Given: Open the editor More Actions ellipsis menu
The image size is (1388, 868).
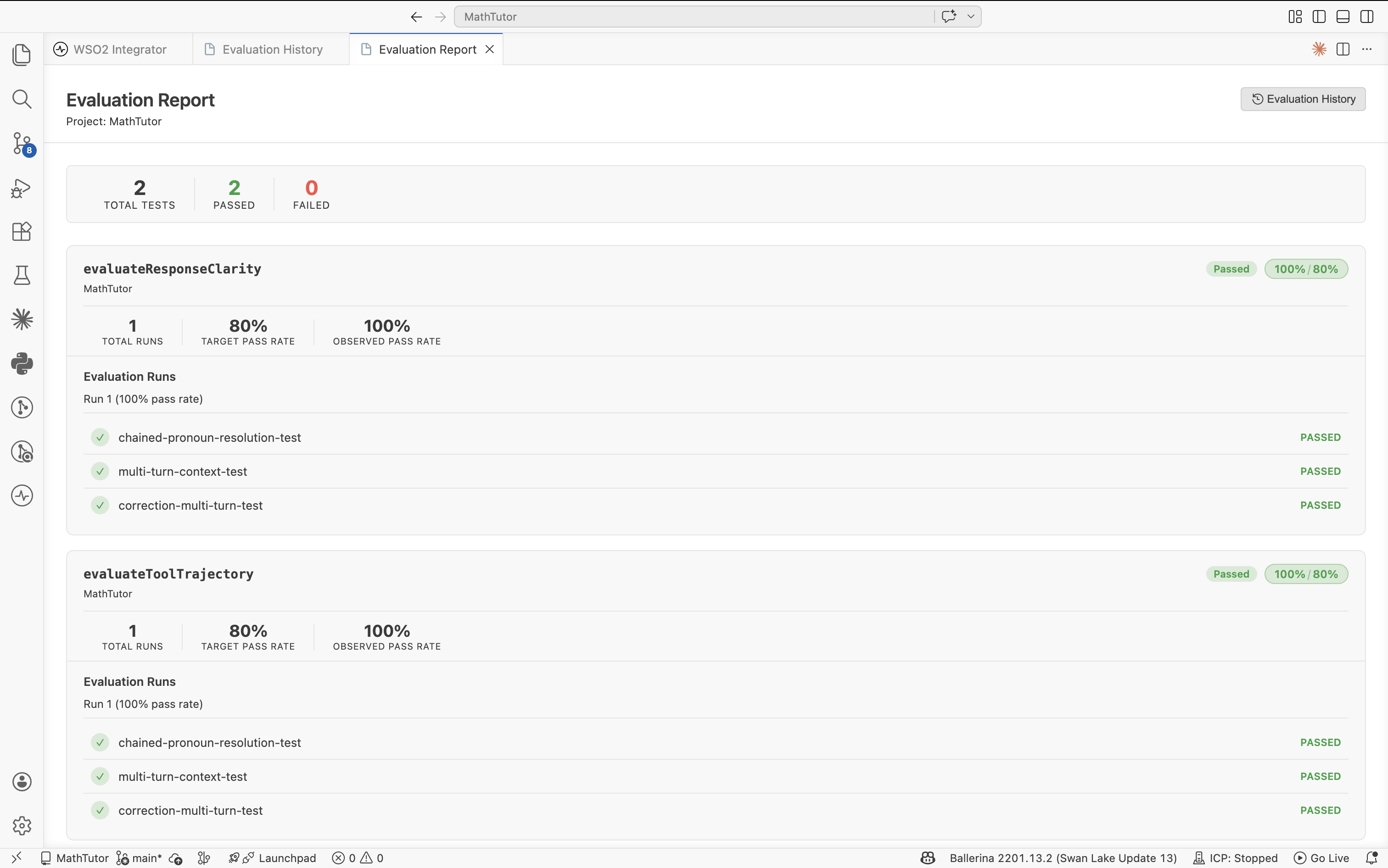Looking at the screenshot, I should [1367, 50].
